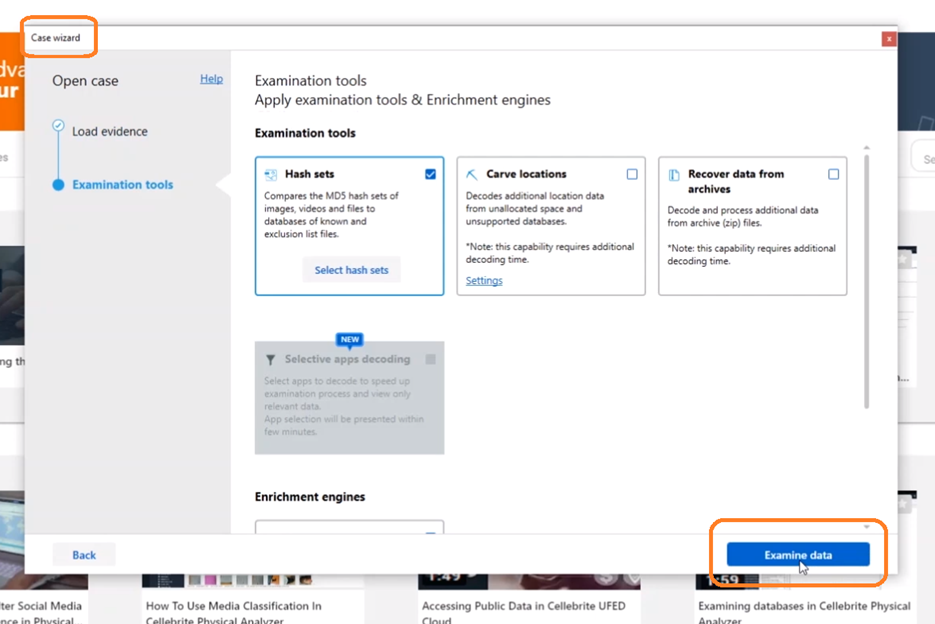Click the tools list scrollbar
Screen dimensions: 935x624
(x=866, y=282)
